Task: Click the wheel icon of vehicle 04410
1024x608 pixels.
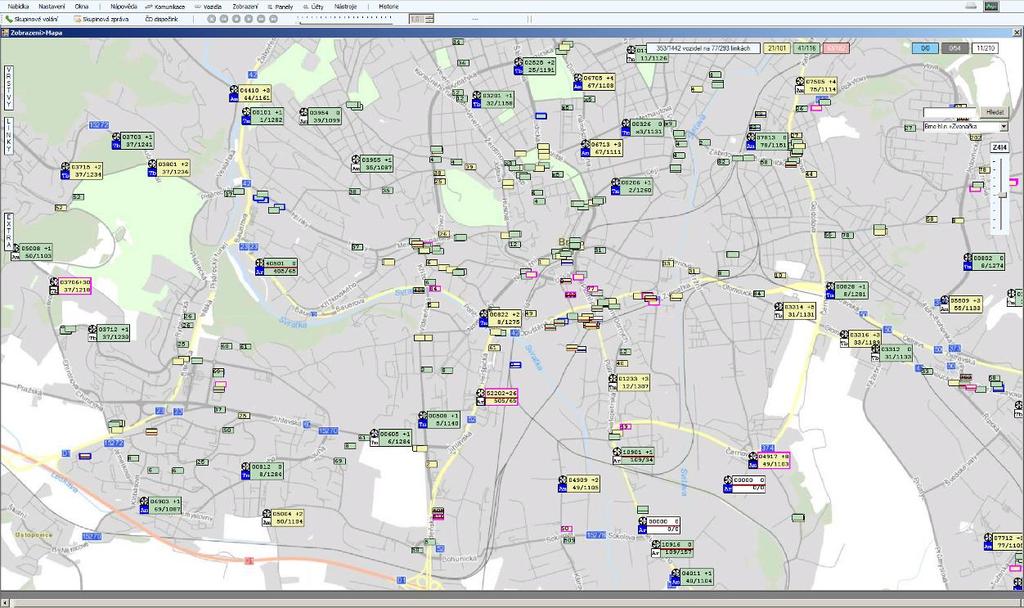Action: point(234,89)
